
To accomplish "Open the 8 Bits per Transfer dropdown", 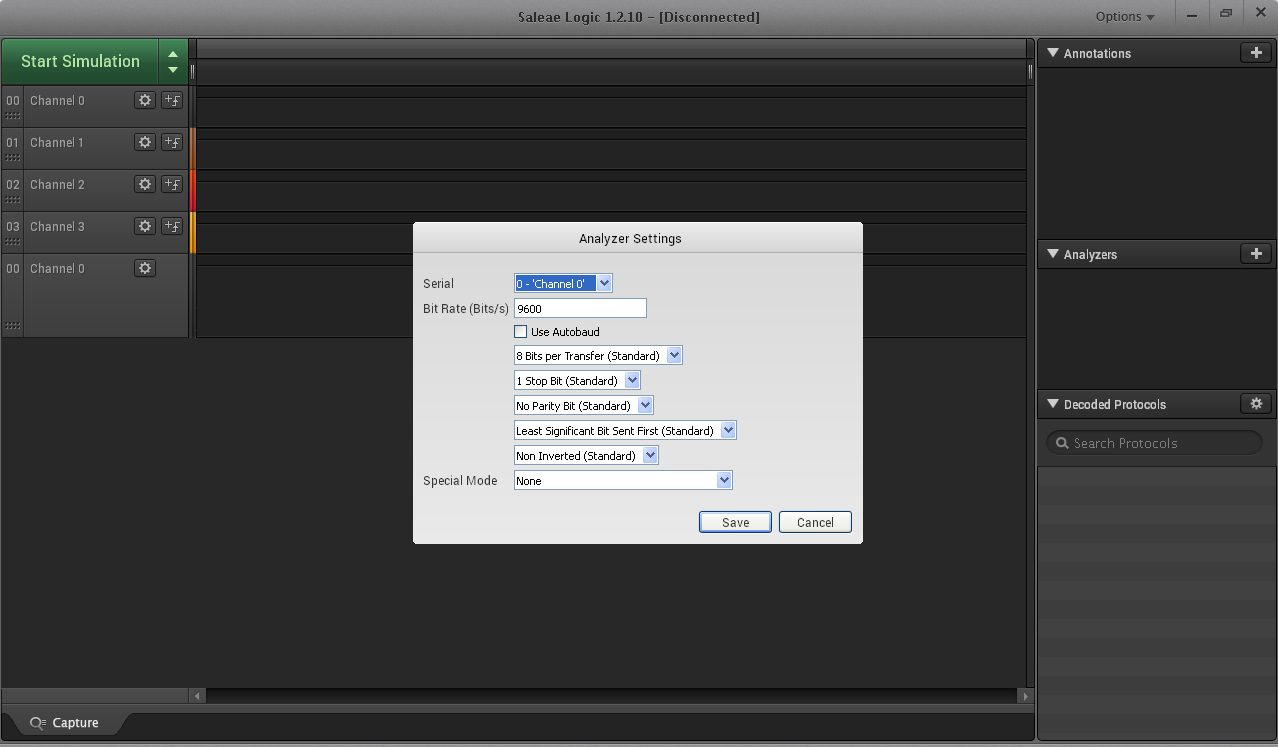I will tap(598, 356).
